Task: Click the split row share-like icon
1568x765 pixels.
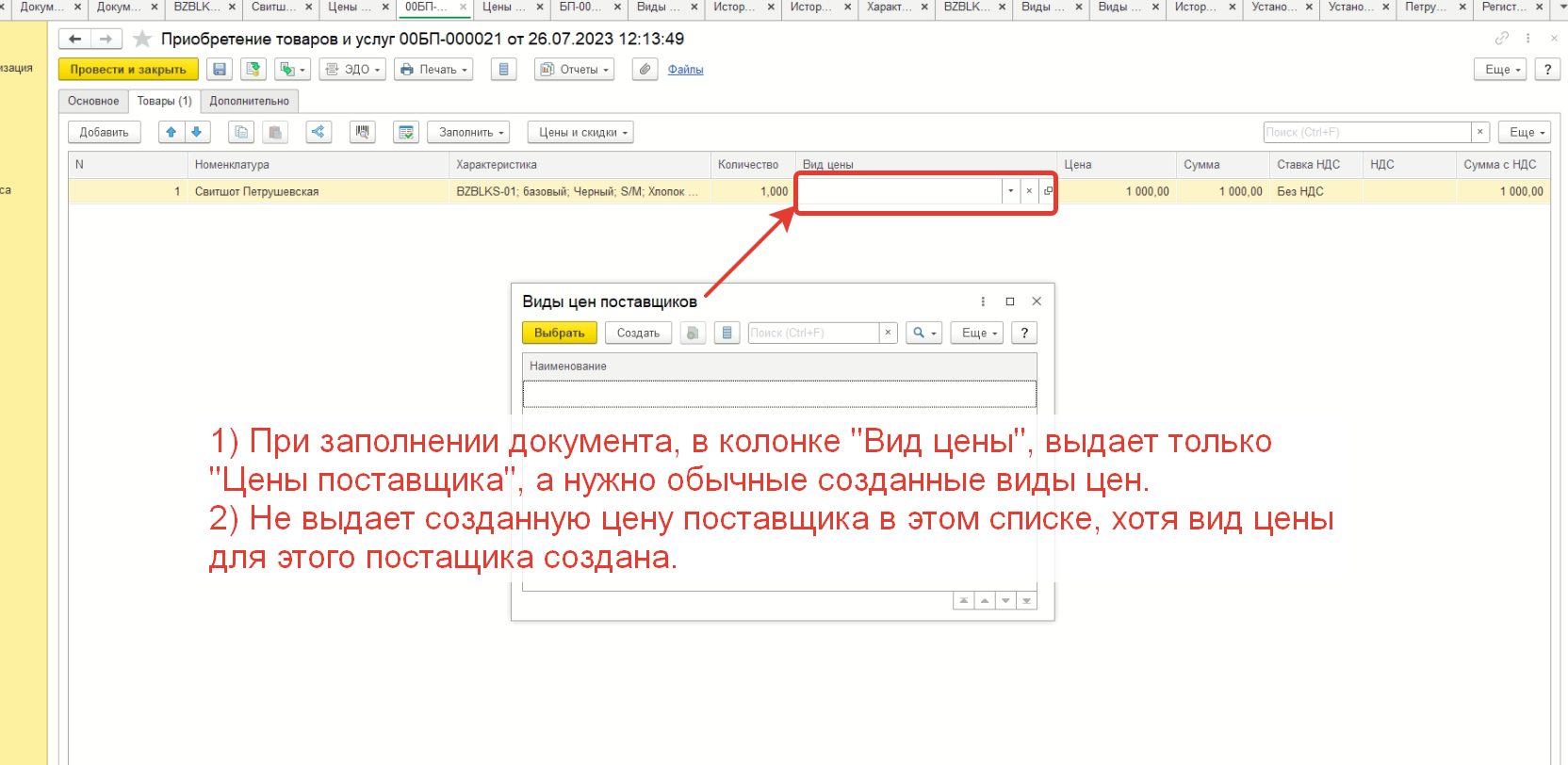Action: point(318,133)
